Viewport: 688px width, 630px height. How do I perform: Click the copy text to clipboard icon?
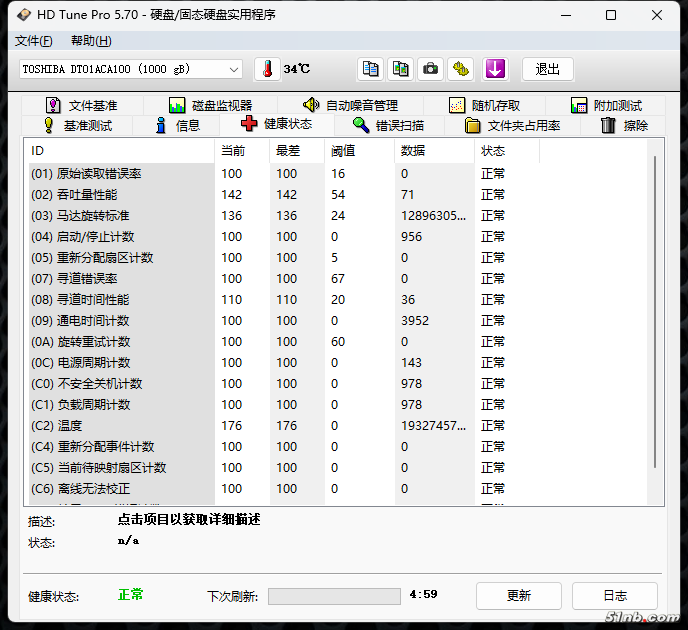pyautogui.click(x=371, y=69)
